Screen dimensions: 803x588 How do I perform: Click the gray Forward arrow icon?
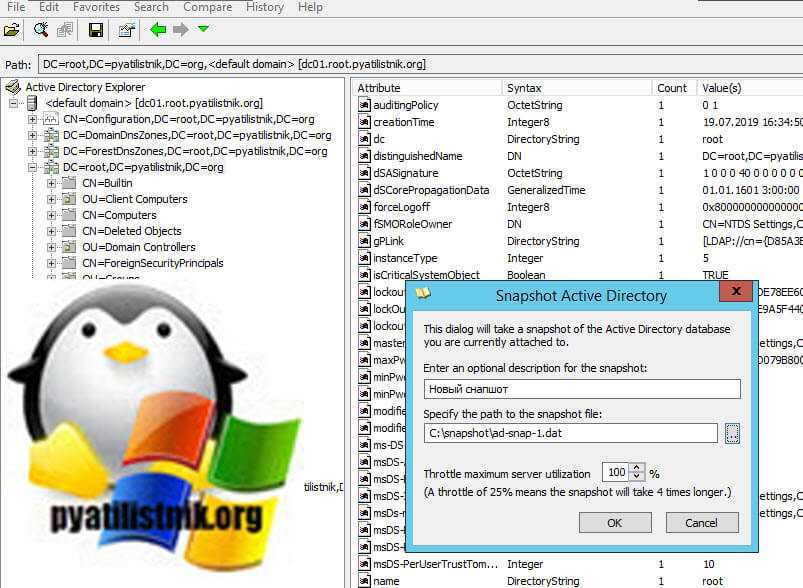tap(181, 30)
